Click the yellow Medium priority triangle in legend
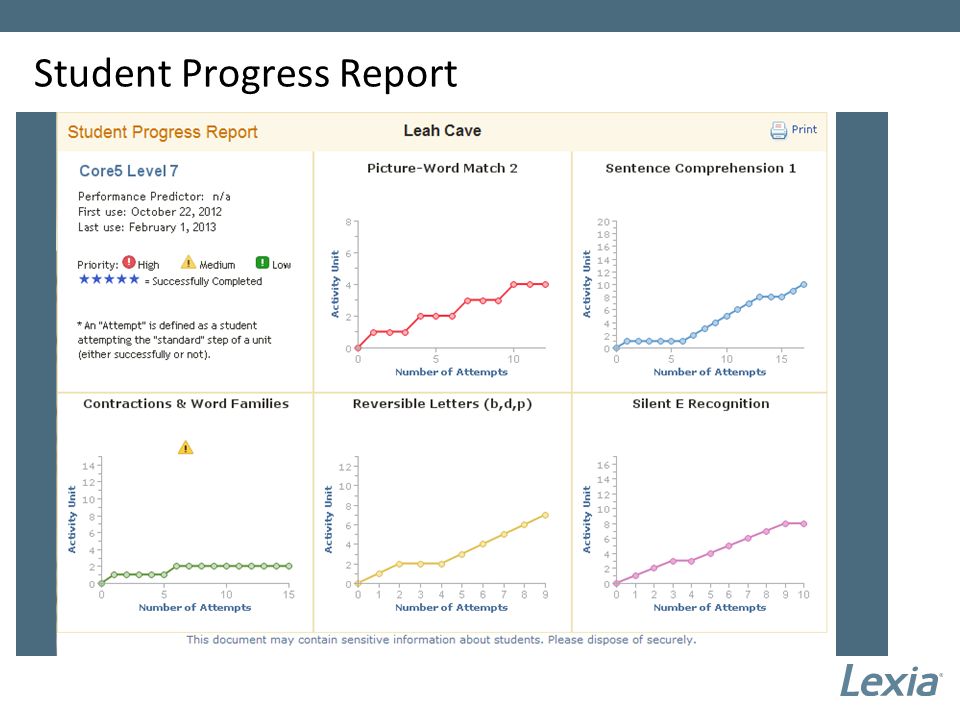960x720 pixels. coord(188,263)
